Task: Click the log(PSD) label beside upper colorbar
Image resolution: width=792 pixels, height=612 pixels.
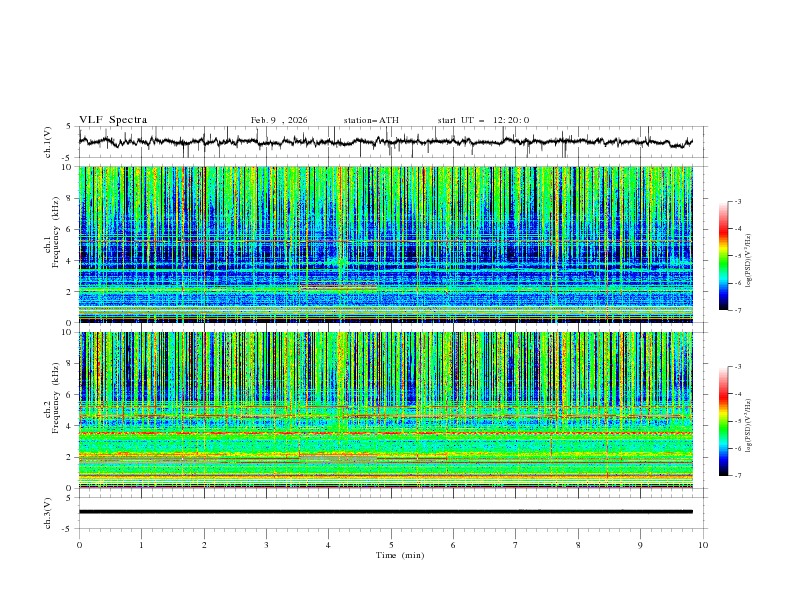Action: pos(750,256)
